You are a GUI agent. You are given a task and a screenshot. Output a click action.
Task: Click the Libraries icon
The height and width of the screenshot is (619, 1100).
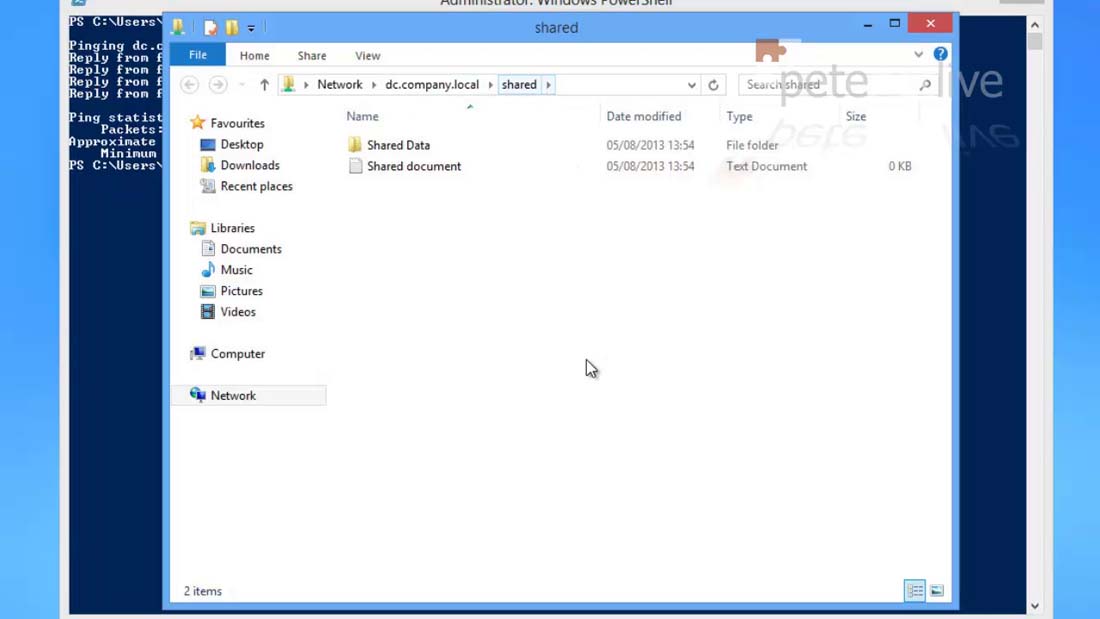click(198, 228)
